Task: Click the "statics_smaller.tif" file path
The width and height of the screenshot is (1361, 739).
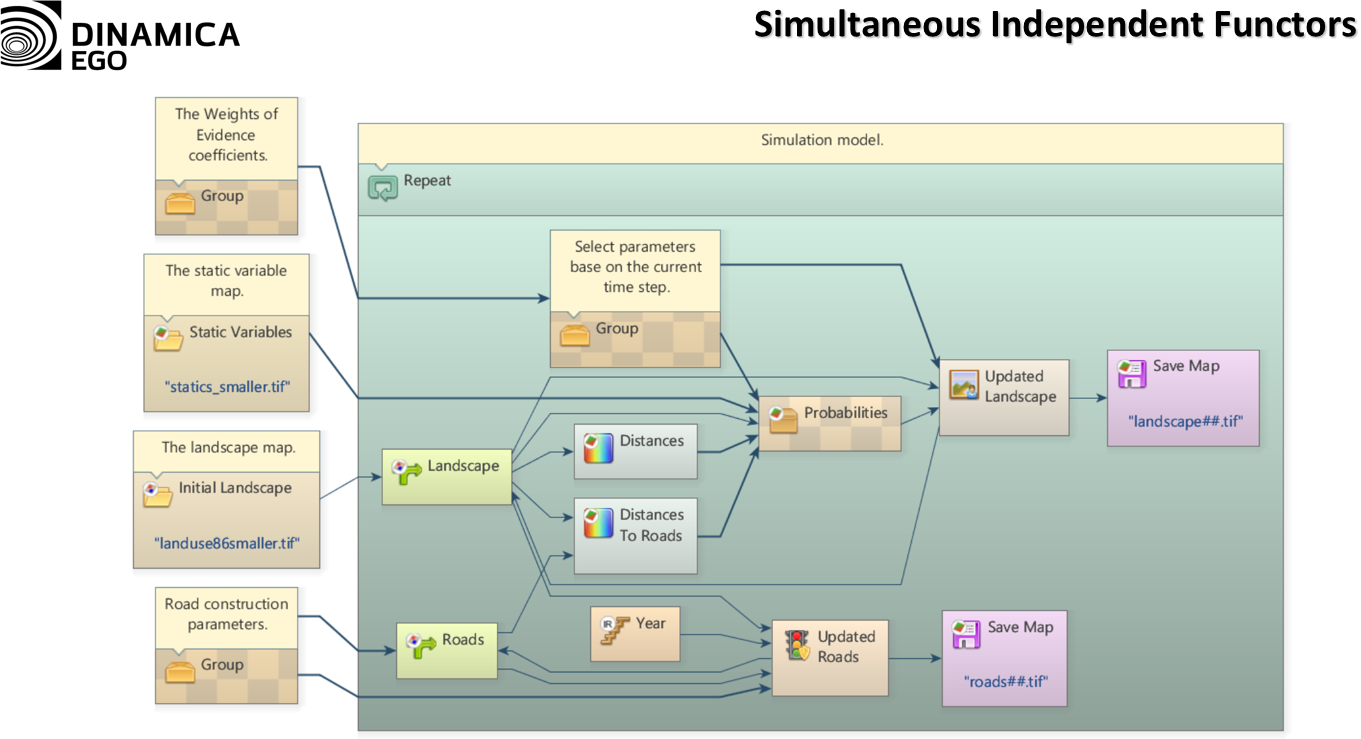Action: point(227,386)
